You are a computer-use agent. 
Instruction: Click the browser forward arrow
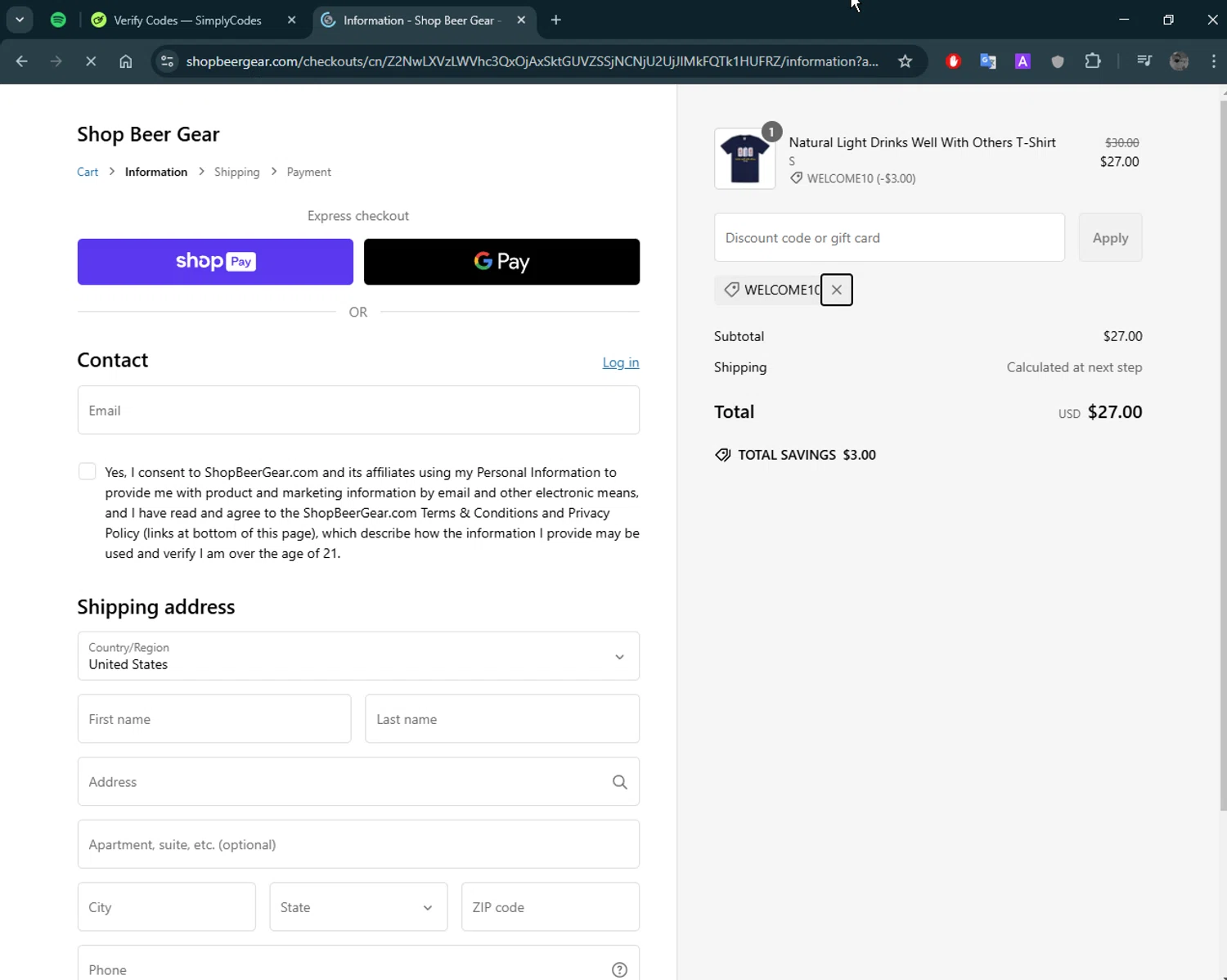pyautogui.click(x=56, y=61)
